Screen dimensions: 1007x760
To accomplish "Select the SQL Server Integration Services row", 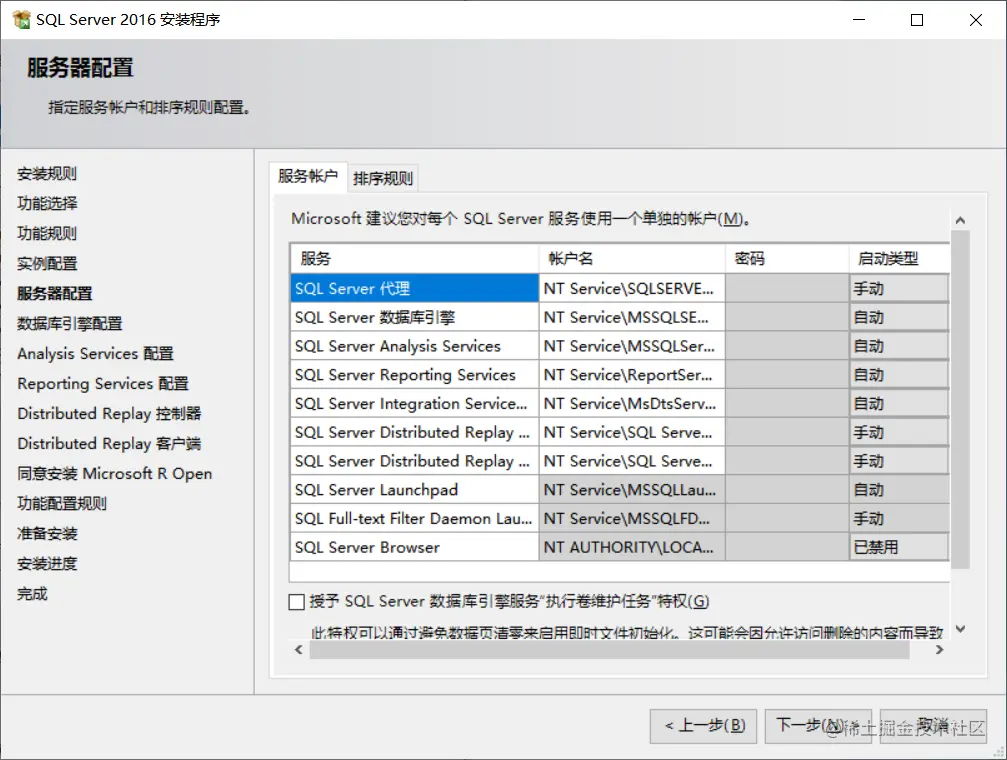I will point(414,403).
